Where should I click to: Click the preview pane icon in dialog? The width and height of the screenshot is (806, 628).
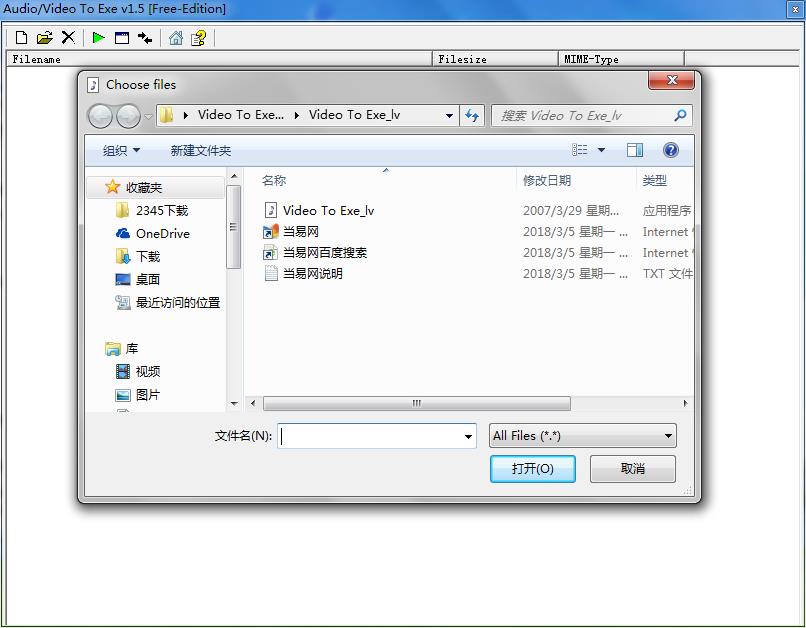coord(635,149)
